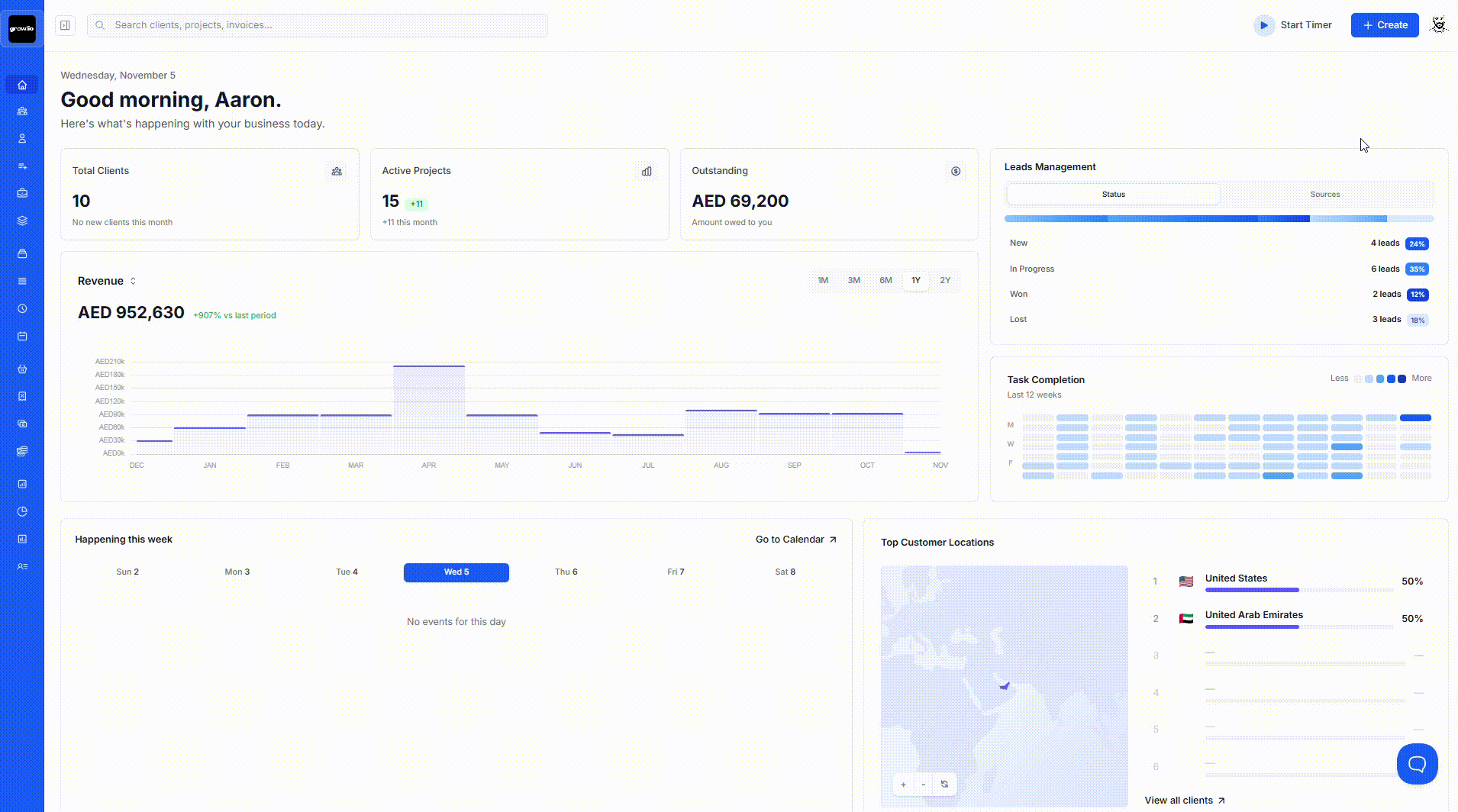This screenshot has height=812, width=1458.
Task: Click the View all clients link
Action: pyautogui.click(x=1184, y=801)
